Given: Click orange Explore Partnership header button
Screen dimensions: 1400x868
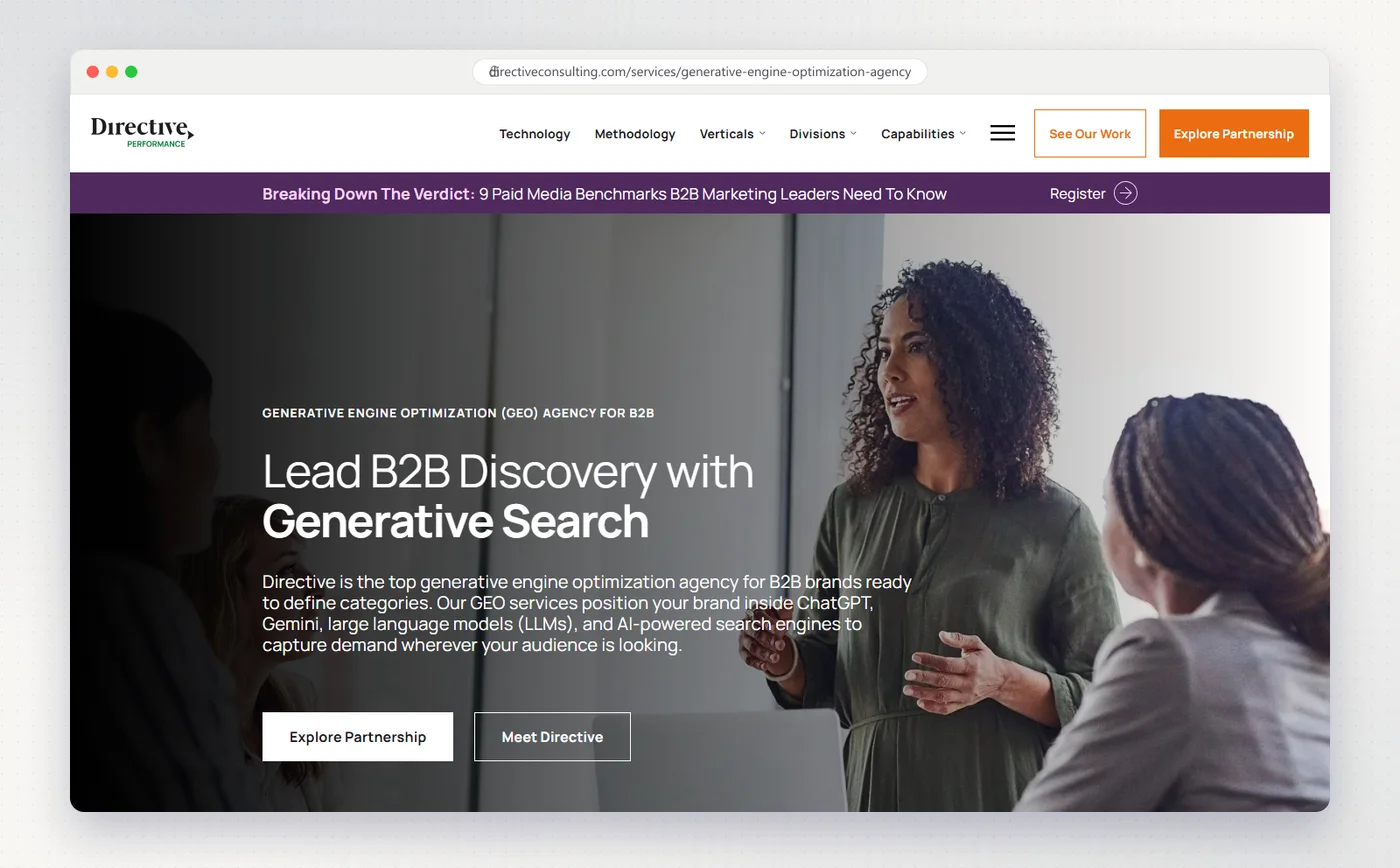Looking at the screenshot, I should click(x=1233, y=134).
